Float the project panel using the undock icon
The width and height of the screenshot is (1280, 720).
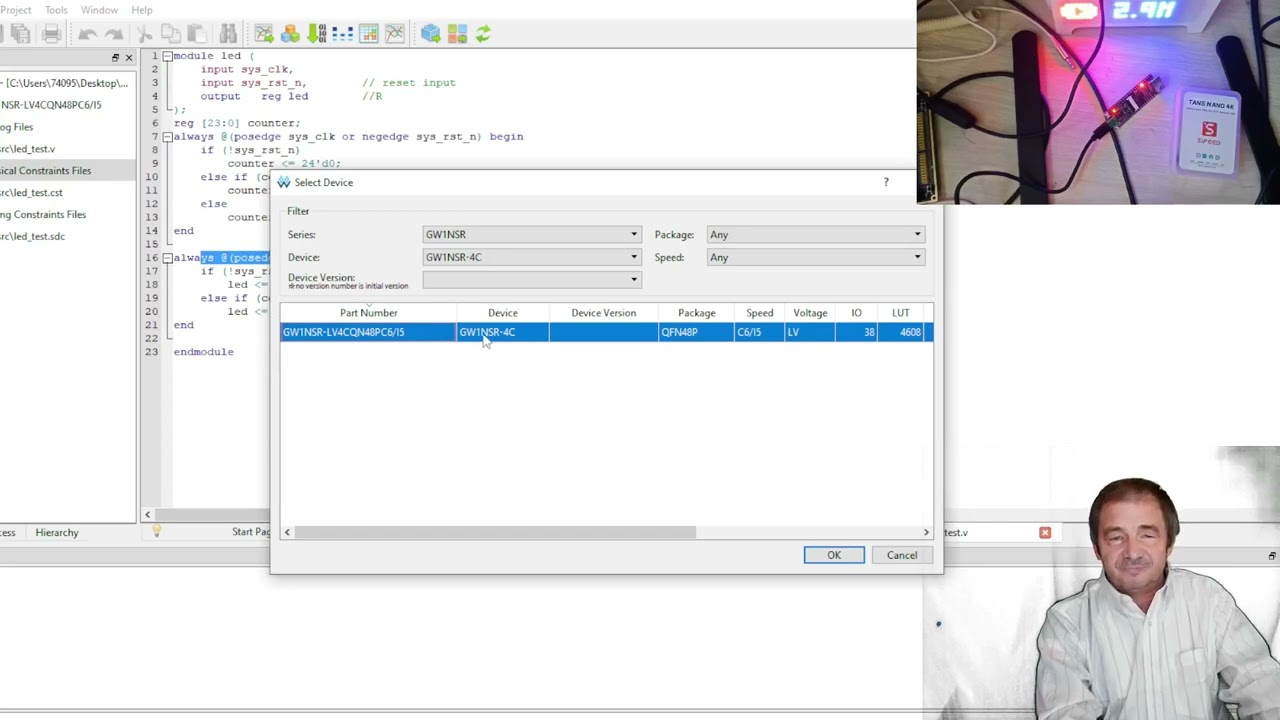coord(115,58)
